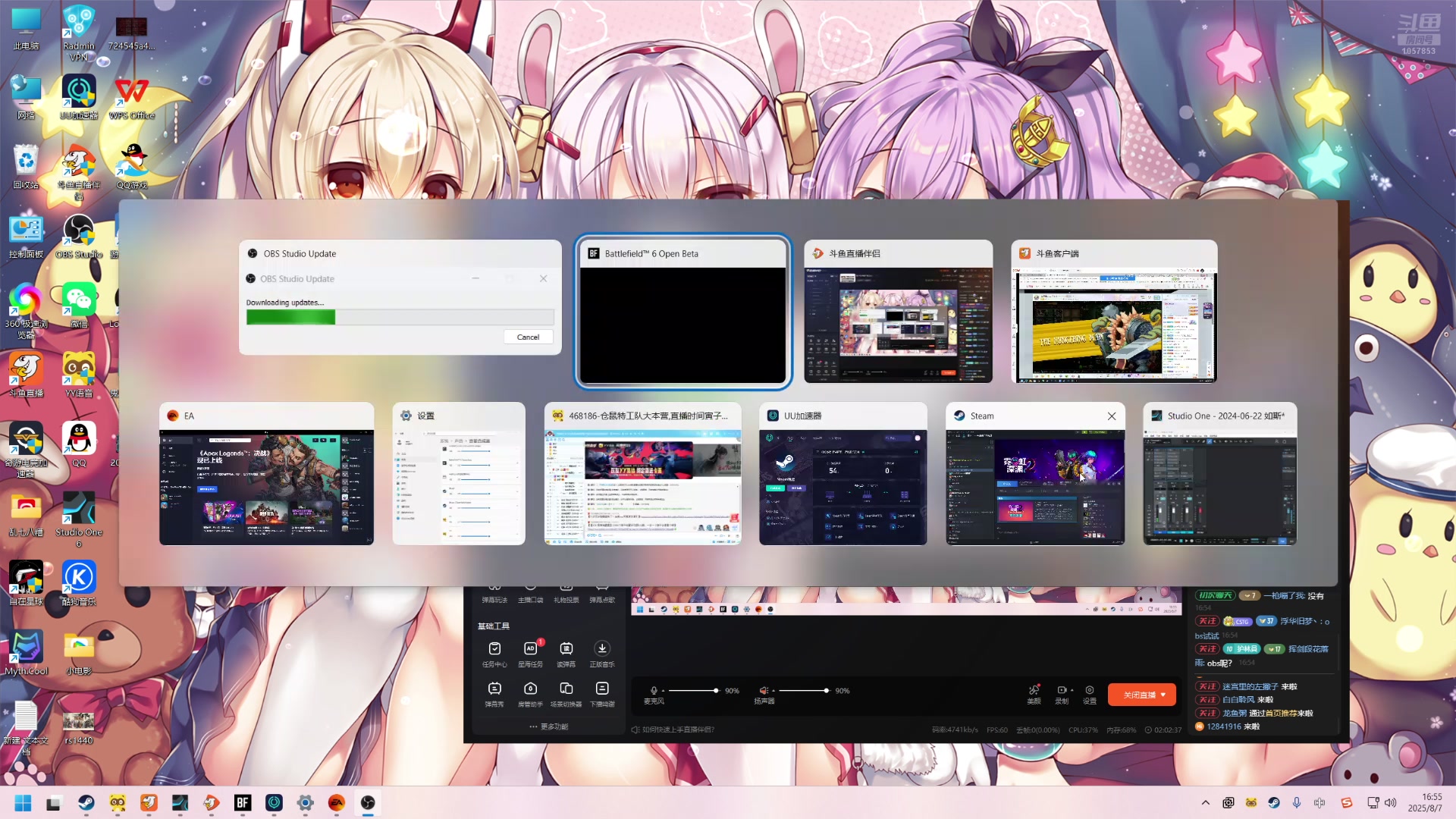Screen dimensions: 1456x819
Task: Open the Radmin VPN desktop icon
Action: (x=79, y=33)
